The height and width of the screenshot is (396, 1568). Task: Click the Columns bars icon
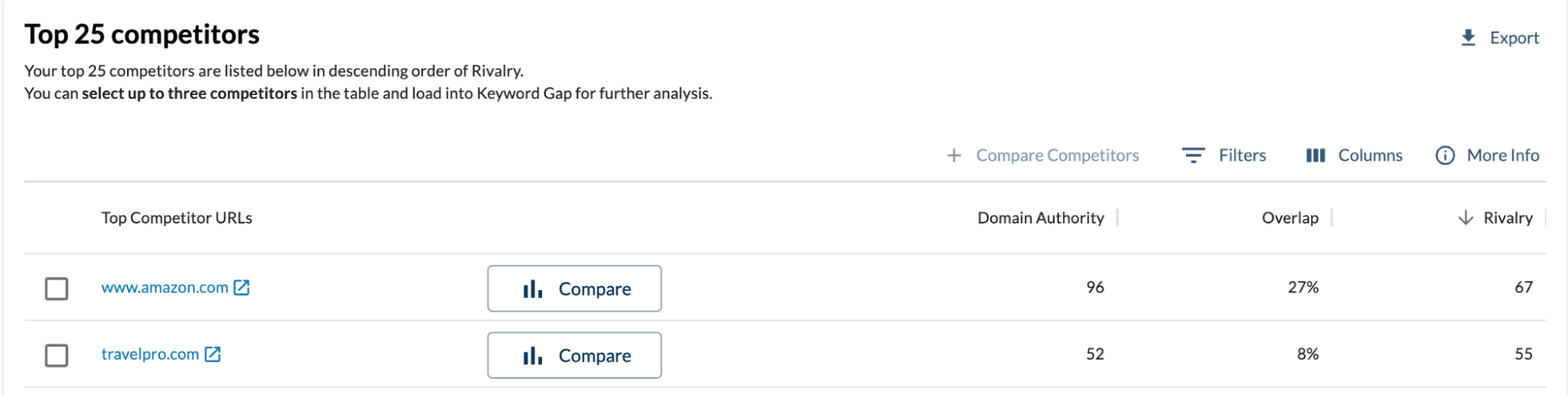(x=1315, y=155)
